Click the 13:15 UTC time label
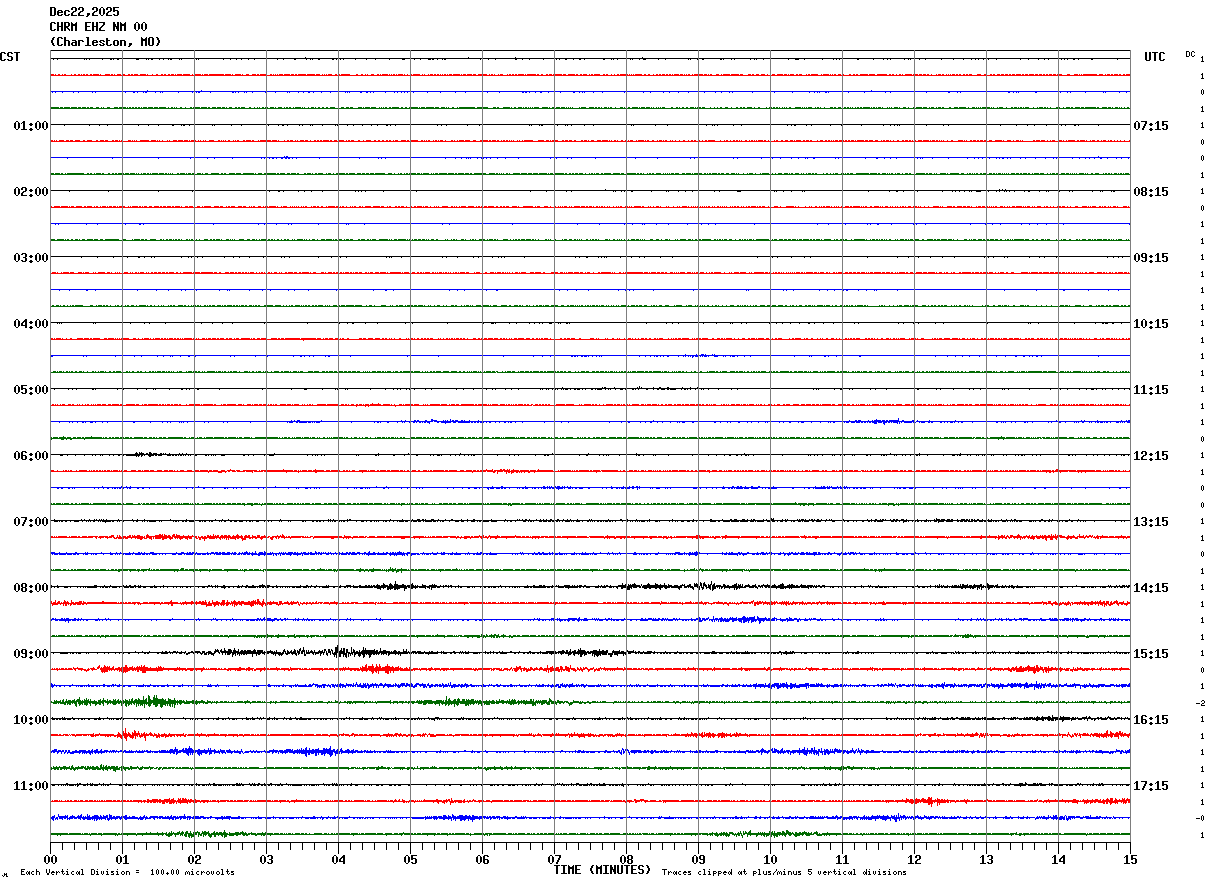Image resolution: width=1210 pixels, height=886 pixels. [1151, 522]
